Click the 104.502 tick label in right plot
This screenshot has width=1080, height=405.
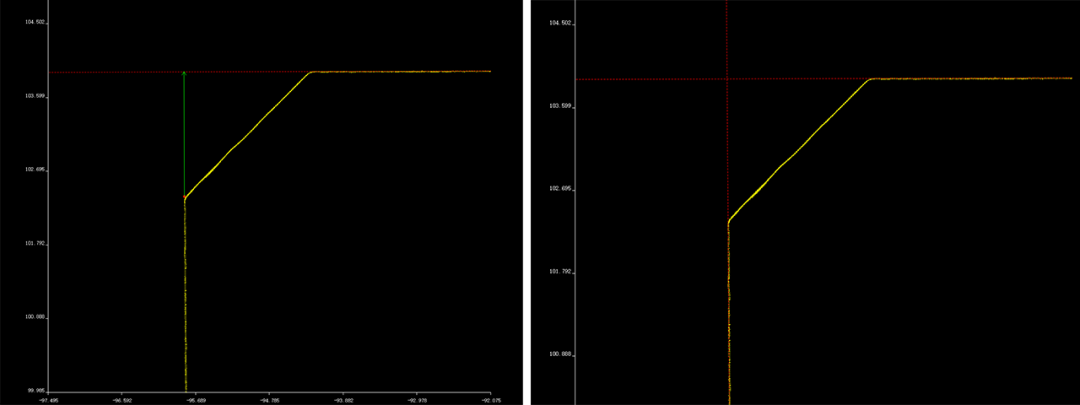tap(561, 23)
